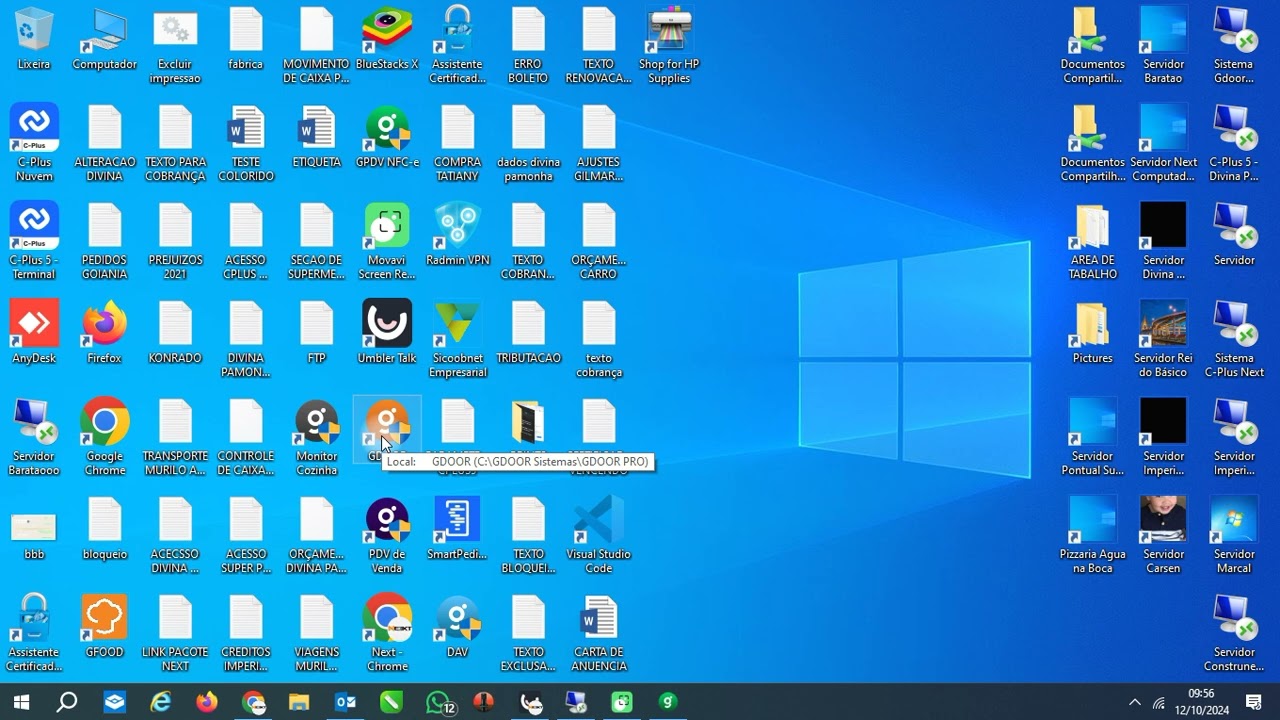The height and width of the screenshot is (720, 1280).
Task: Select the Sistema C-Plus Next shortcut
Action: [1234, 340]
